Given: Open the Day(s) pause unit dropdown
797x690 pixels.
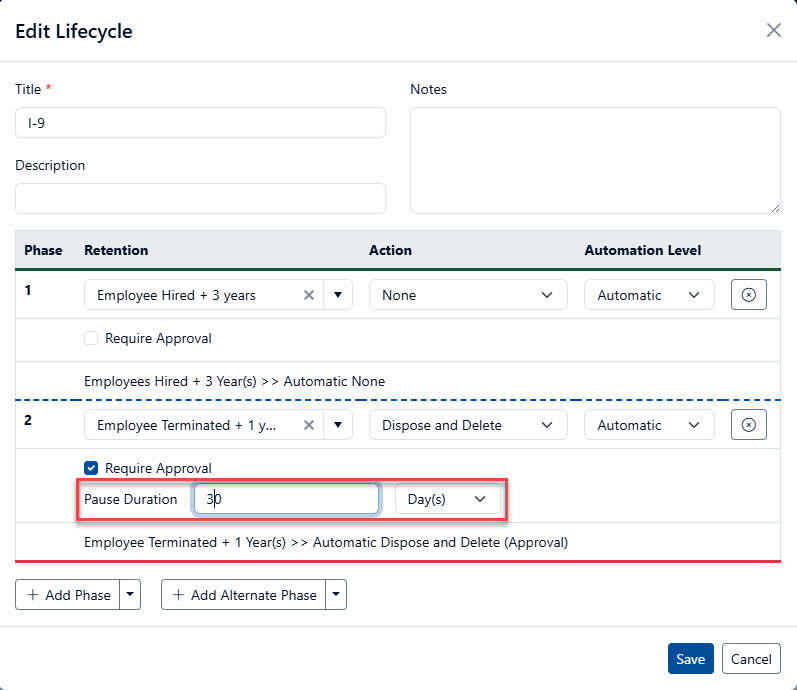Looking at the screenshot, I should [x=447, y=499].
